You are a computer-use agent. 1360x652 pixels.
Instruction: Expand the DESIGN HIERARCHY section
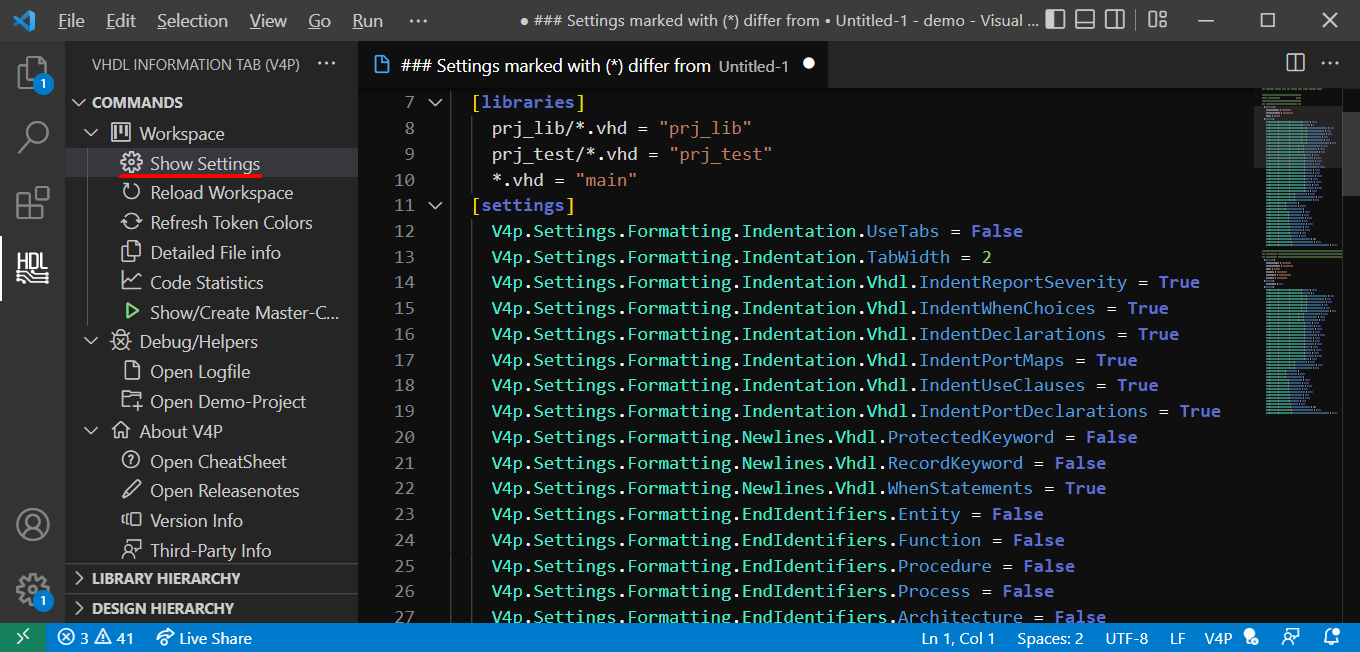pos(81,608)
